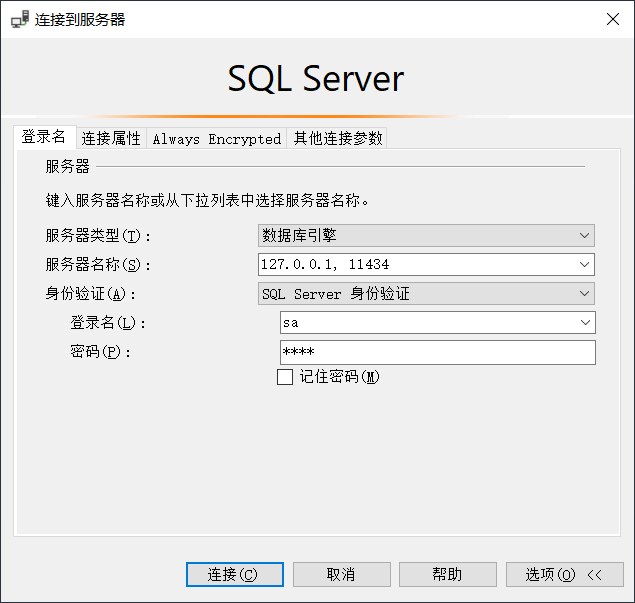This screenshot has width=635, height=603.
Task: Enable the 记住密码 checkbox
Action: pyautogui.click(x=285, y=377)
